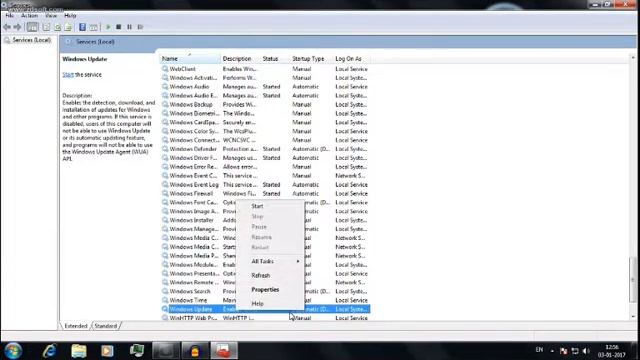Select the WinHTTP Web Proxy service row

(x=265, y=318)
